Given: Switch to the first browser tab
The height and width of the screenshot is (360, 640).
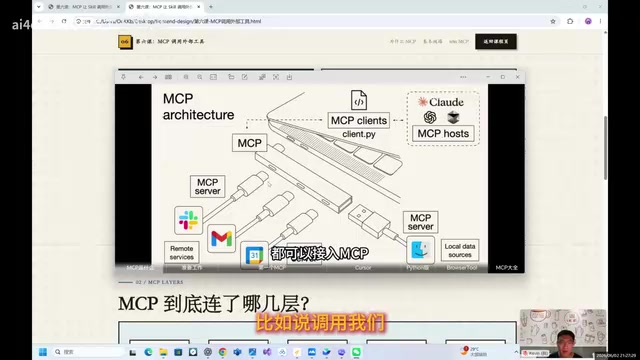Looking at the screenshot, I should [84, 7].
